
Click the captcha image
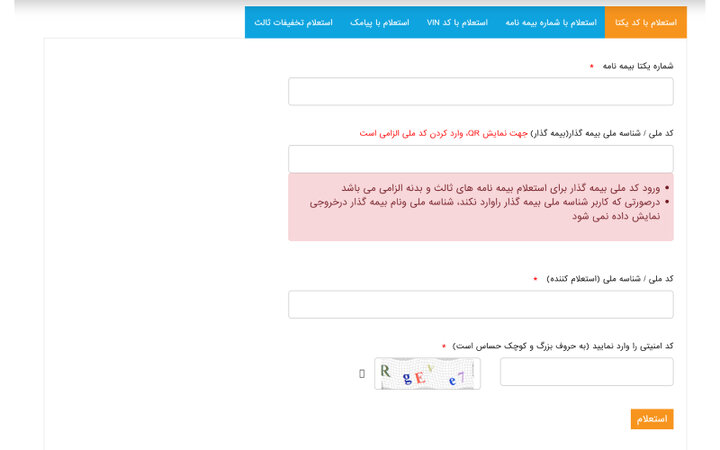[428, 374]
